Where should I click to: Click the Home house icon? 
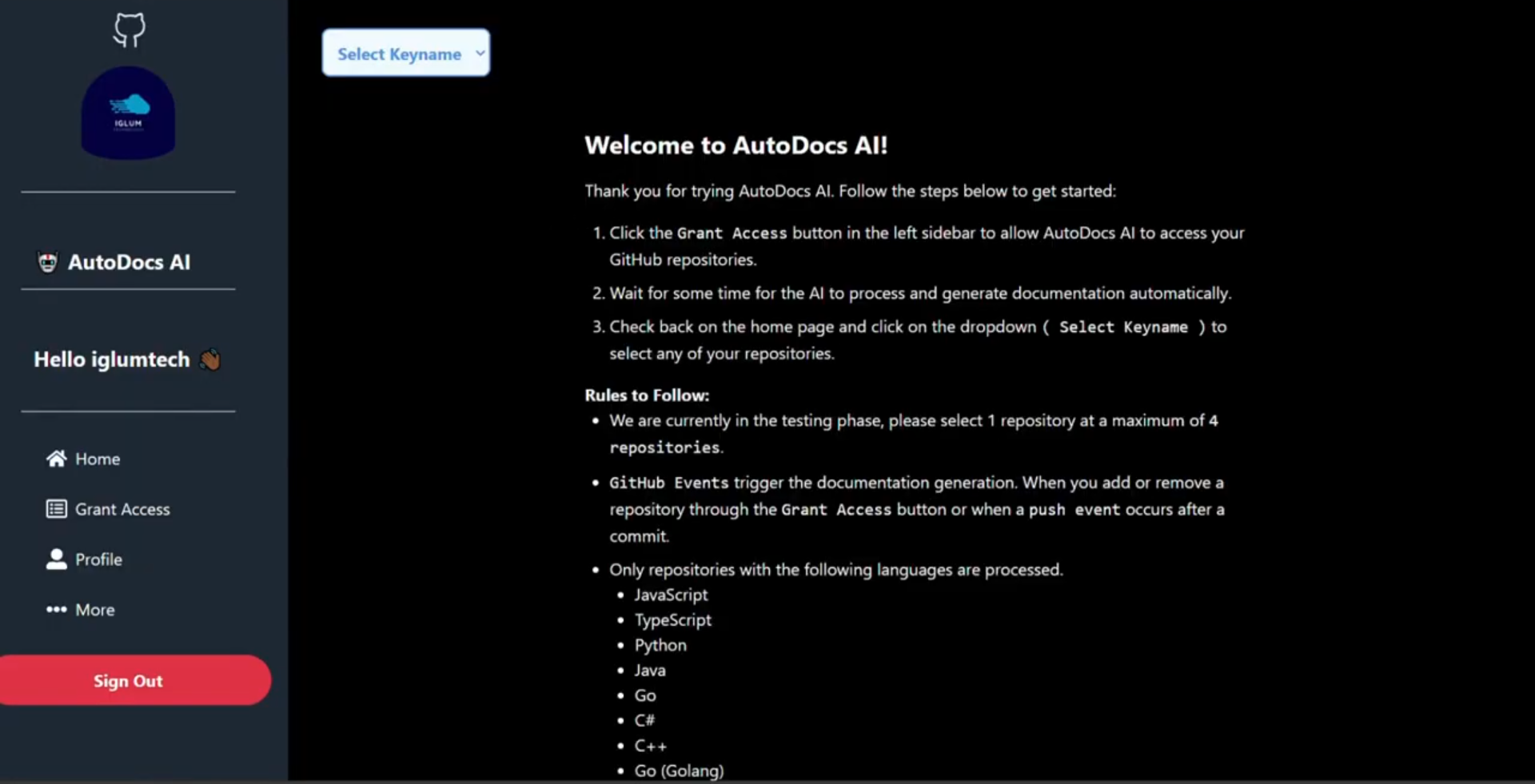click(56, 459)
